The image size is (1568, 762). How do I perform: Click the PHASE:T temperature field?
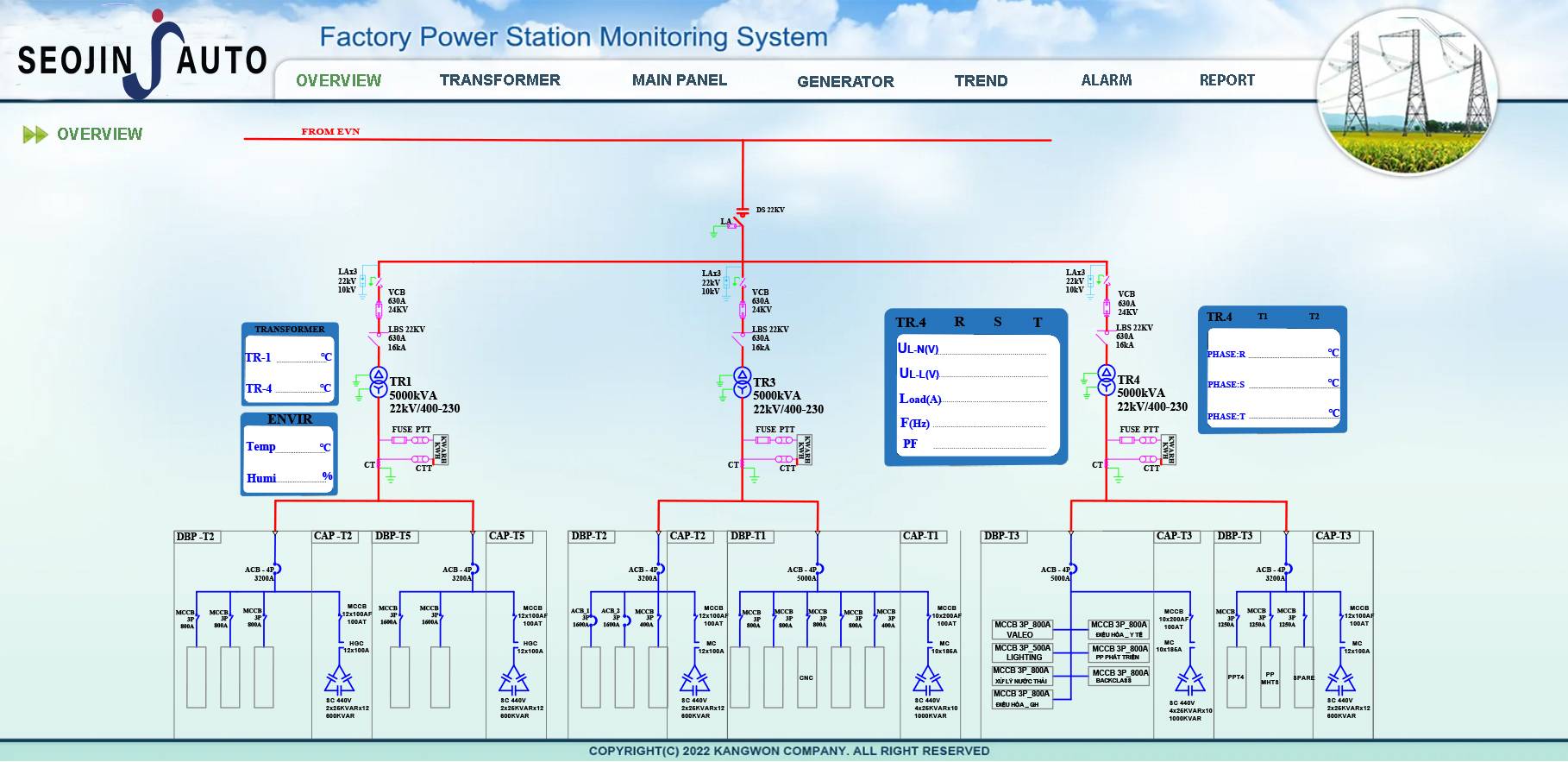click(x=1288, y=414)
